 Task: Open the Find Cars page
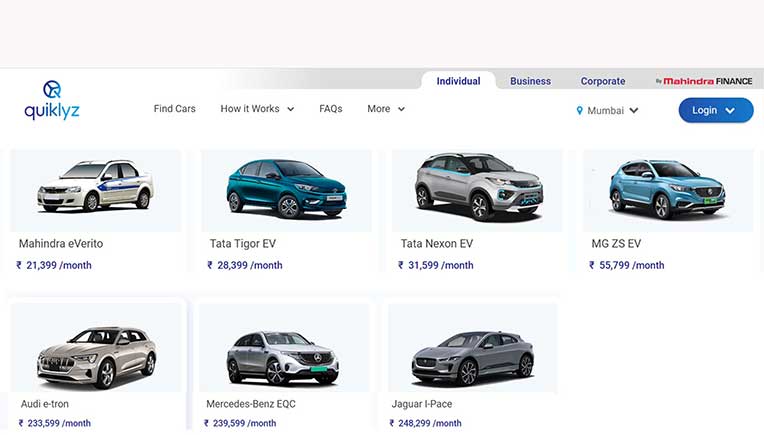pos(174,109)
